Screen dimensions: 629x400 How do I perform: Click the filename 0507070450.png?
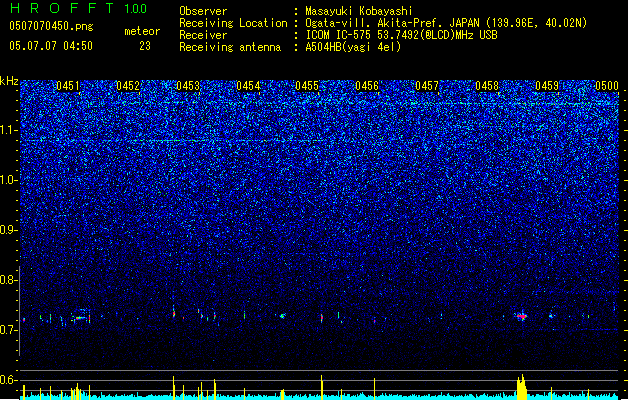(51, 26)
